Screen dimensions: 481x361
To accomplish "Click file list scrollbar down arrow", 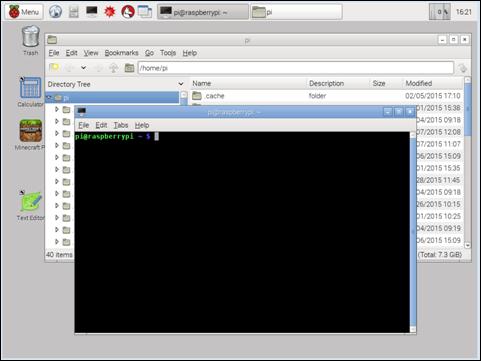I will coord(468,246).
